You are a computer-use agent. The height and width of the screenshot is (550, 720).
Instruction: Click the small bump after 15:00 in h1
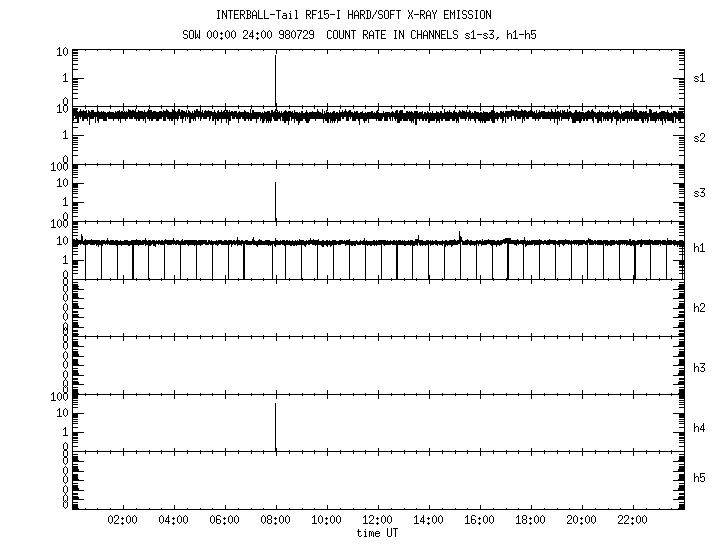(x=460, y=236)
